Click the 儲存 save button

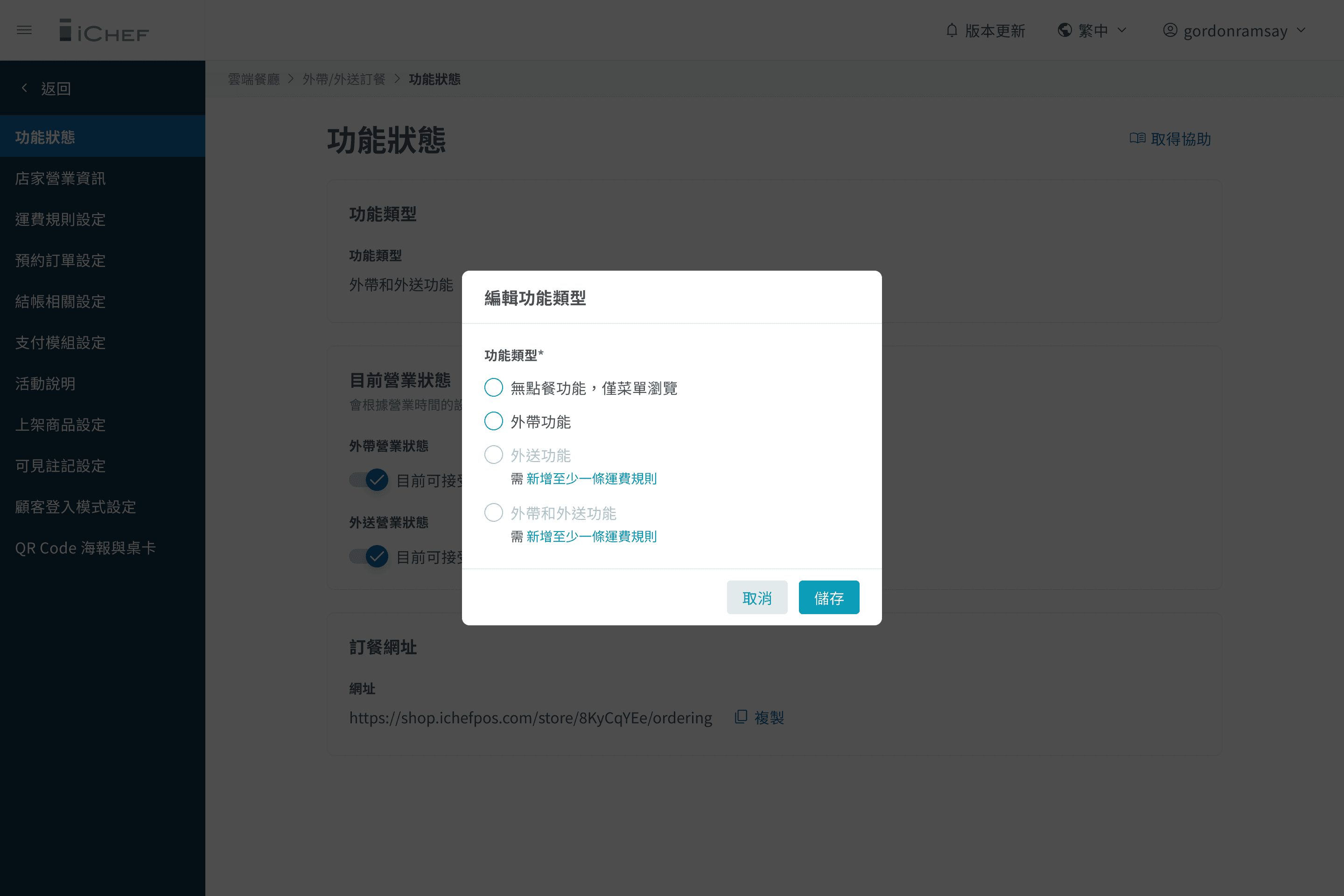coord(829,597)
